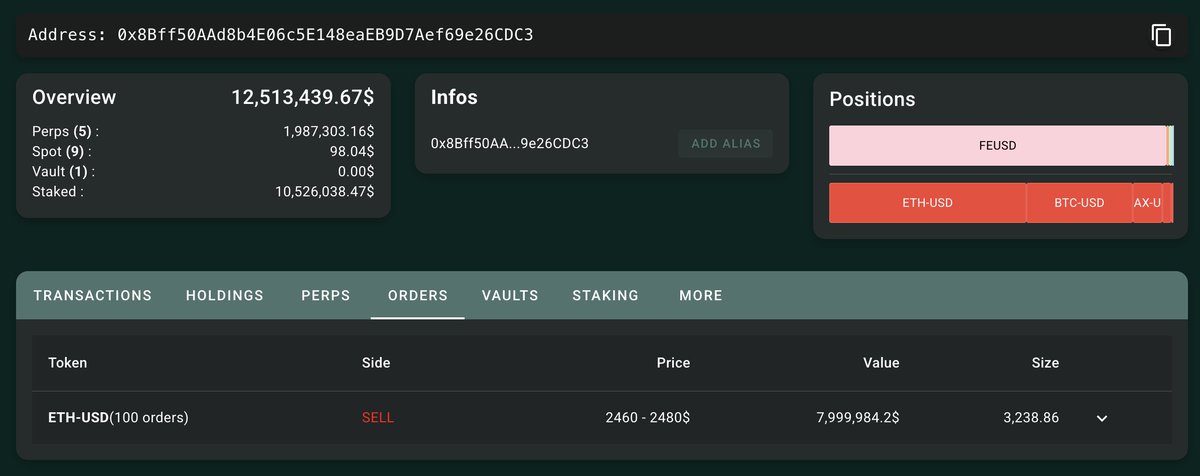Image resolution: width=1200 pixels, height=476 pixels.
Task: Switch to the TRANSACTIONS tab
Action: click(x=93, y=296)
